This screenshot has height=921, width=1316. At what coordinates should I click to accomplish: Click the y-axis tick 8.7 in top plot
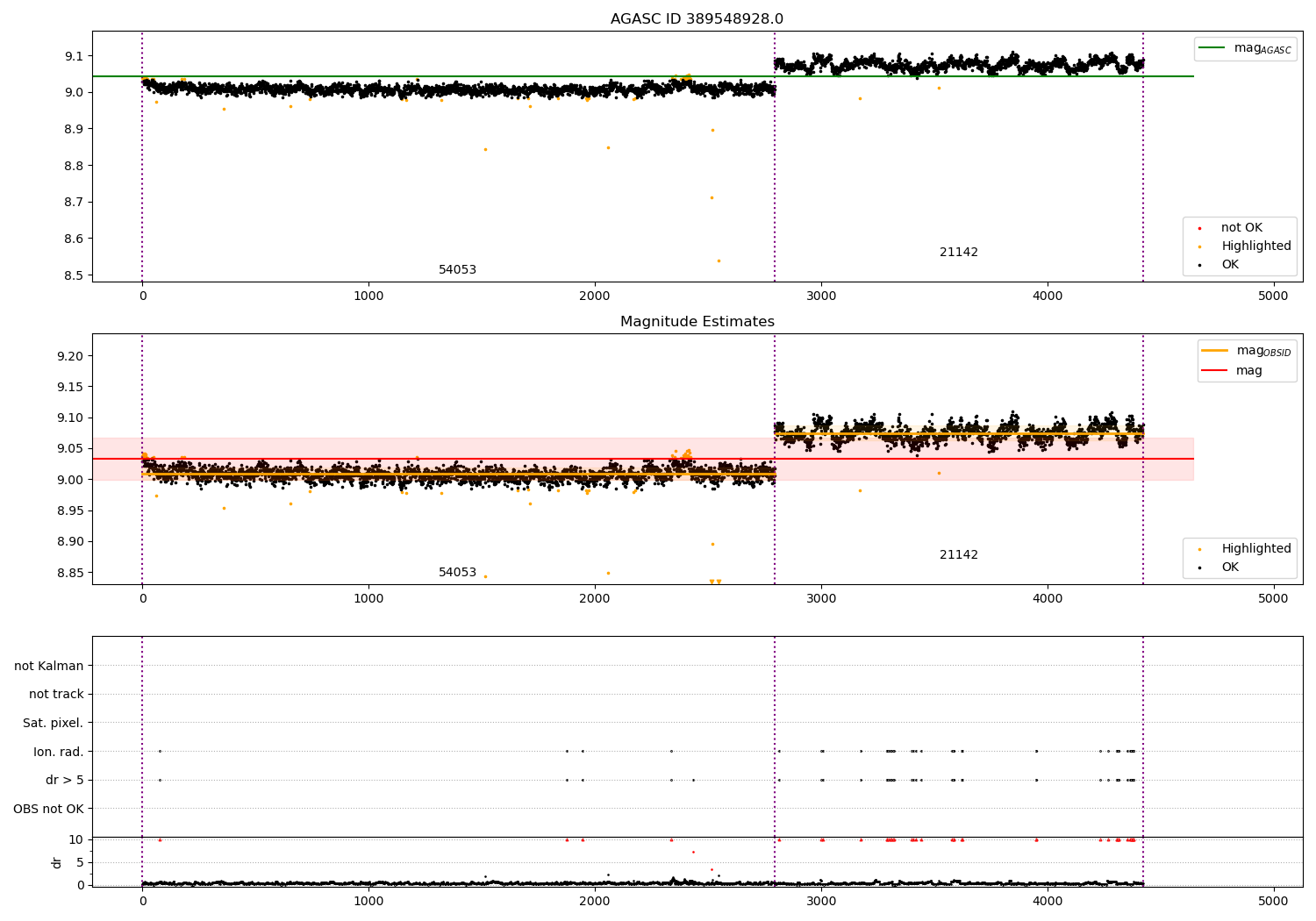pos(74,203)
